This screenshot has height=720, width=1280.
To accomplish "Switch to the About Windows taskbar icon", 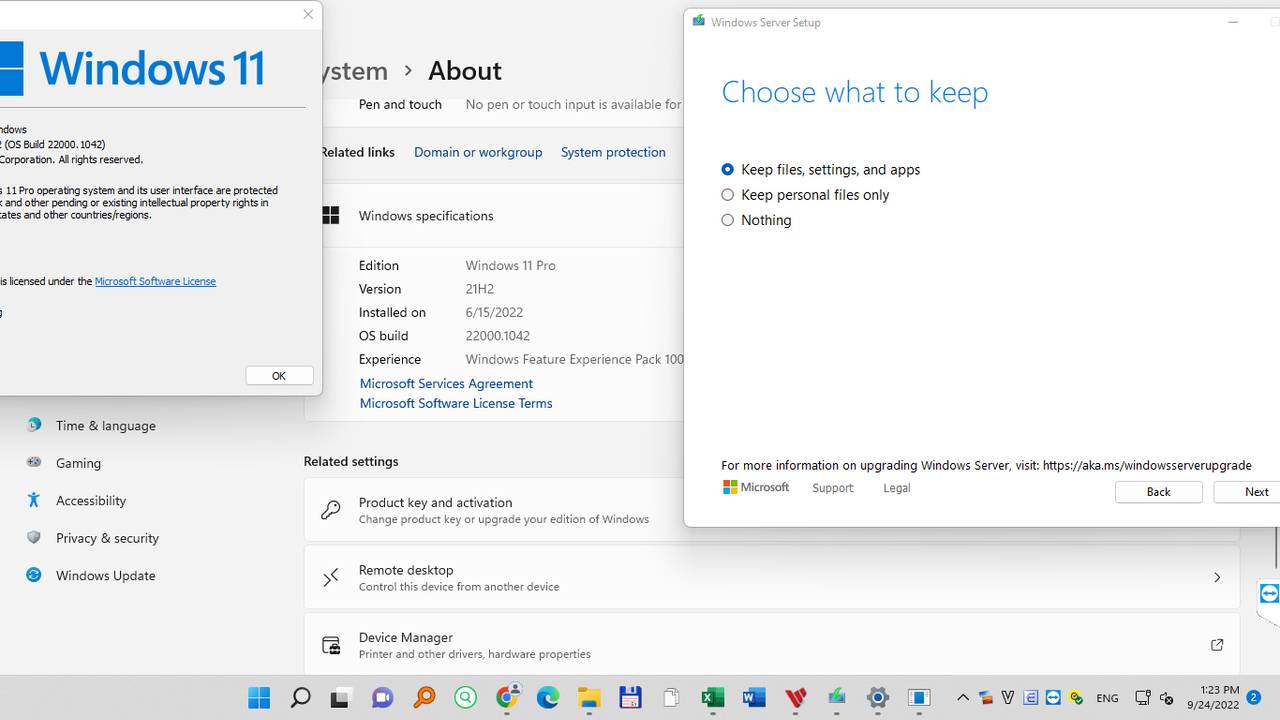I will point(919,697).
